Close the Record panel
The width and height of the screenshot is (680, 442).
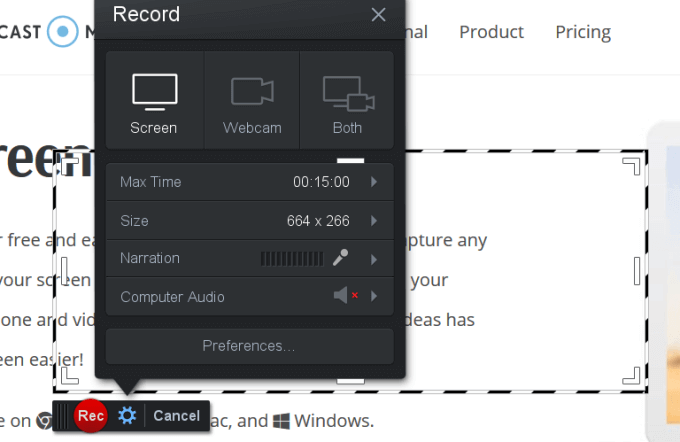coord(378,14)
